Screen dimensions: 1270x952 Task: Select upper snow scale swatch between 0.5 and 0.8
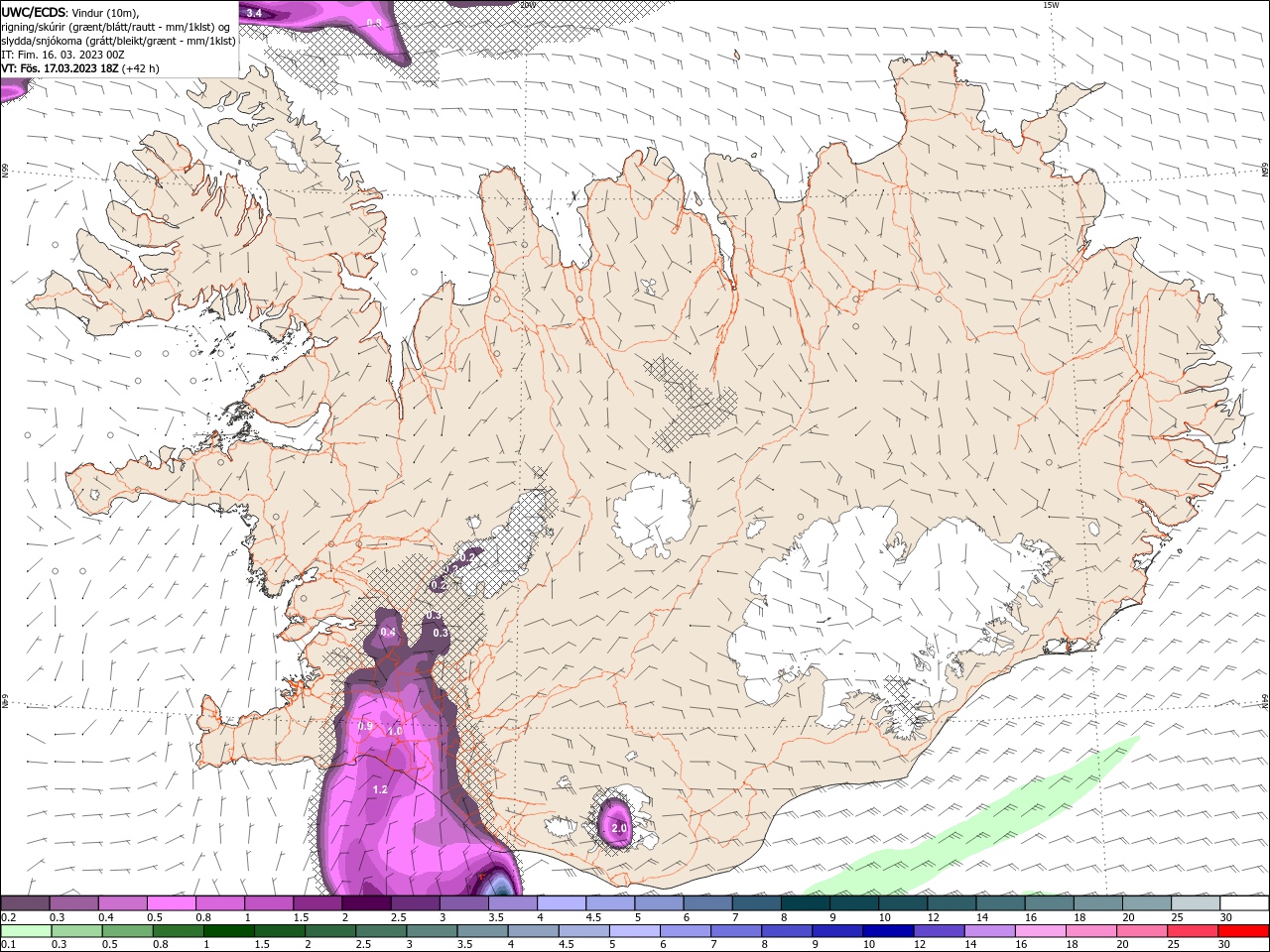pos(171,903)
